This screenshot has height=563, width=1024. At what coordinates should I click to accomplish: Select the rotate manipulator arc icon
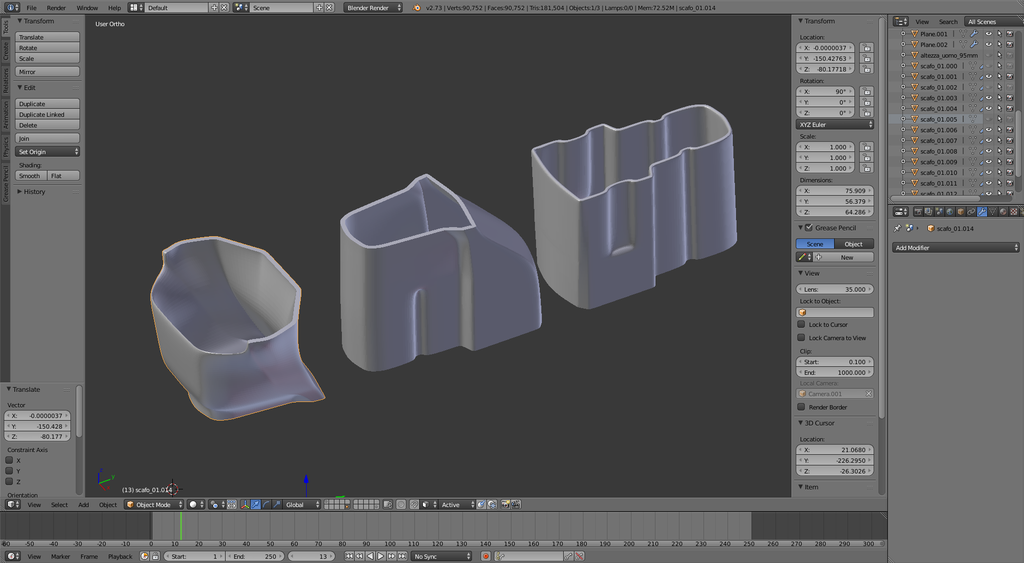pos(266,504)
